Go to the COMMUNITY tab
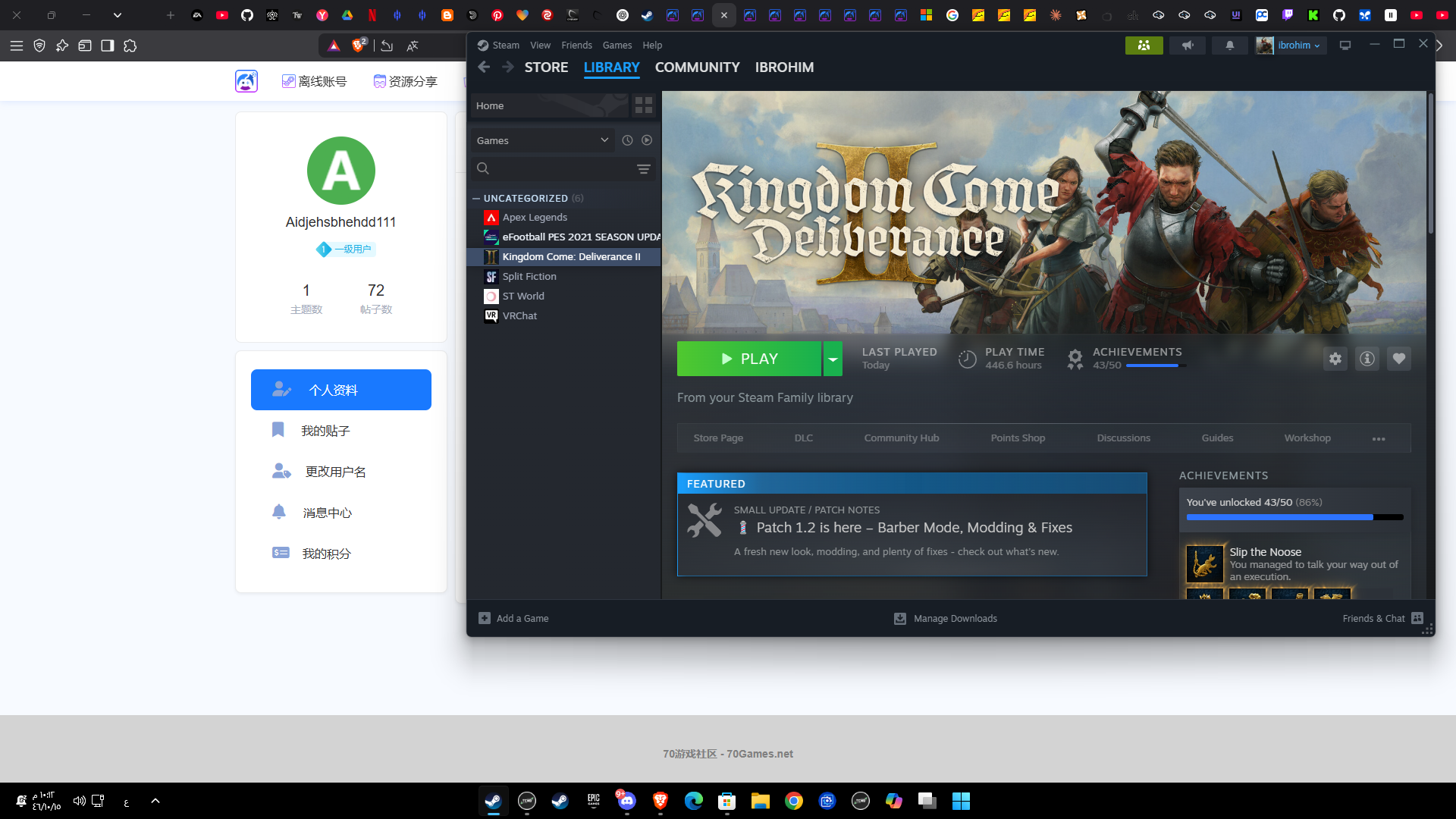The height and width of the screenshot is (819, 1456). click(697, 67)
